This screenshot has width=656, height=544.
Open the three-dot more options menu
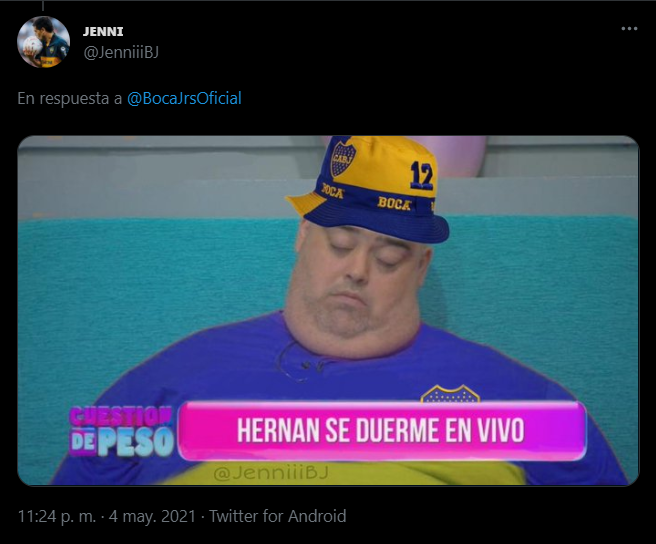pos(629,28)
